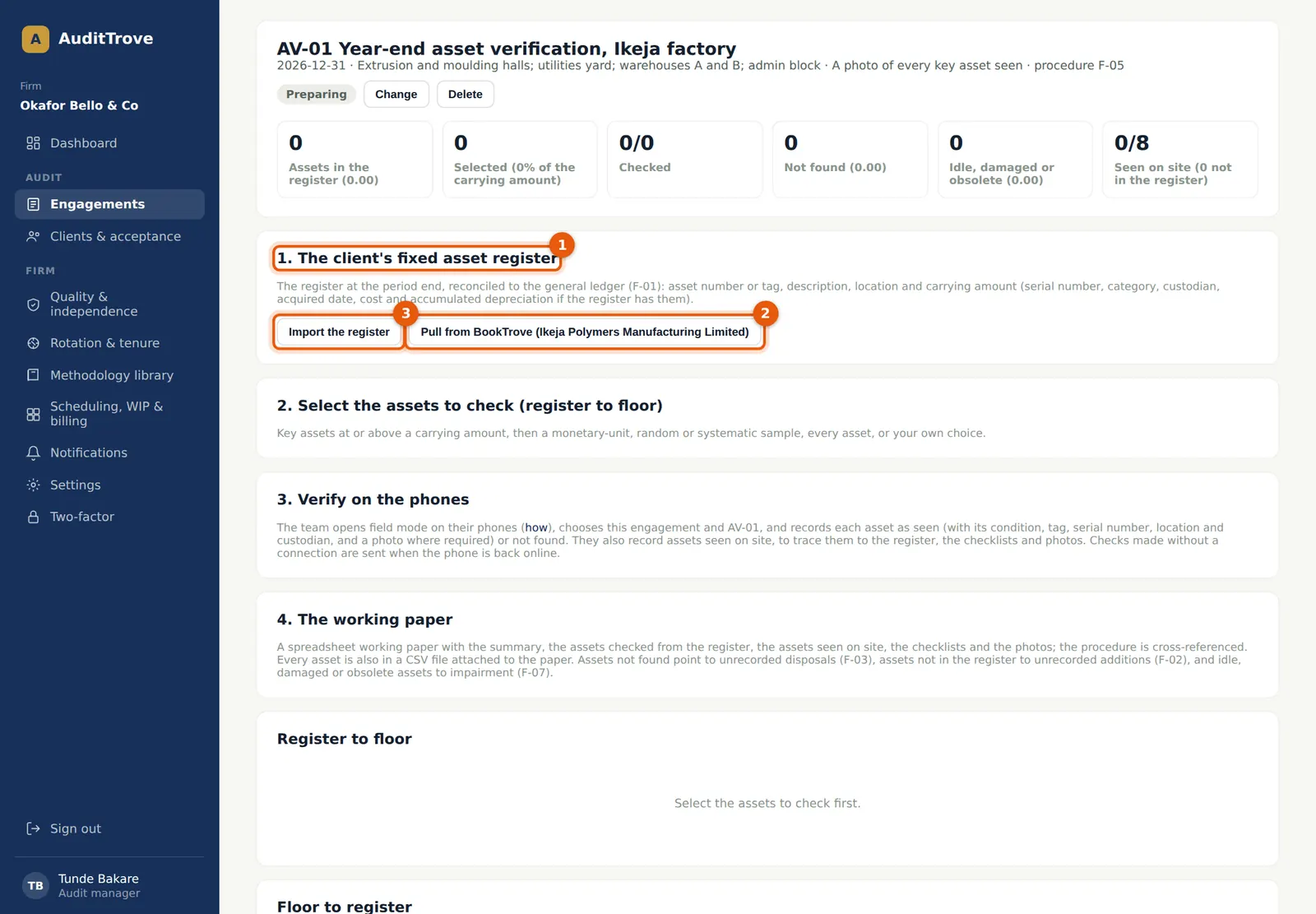The height and width of the screenshot is (914, 1316).
Task: Click the 'Register to floor' heading
Action: 345,739
